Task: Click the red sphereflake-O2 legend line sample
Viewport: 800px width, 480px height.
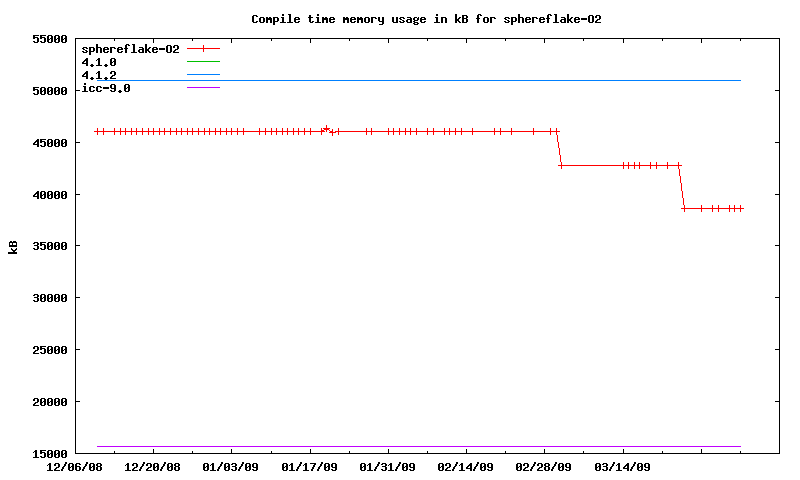Action: 203,48
